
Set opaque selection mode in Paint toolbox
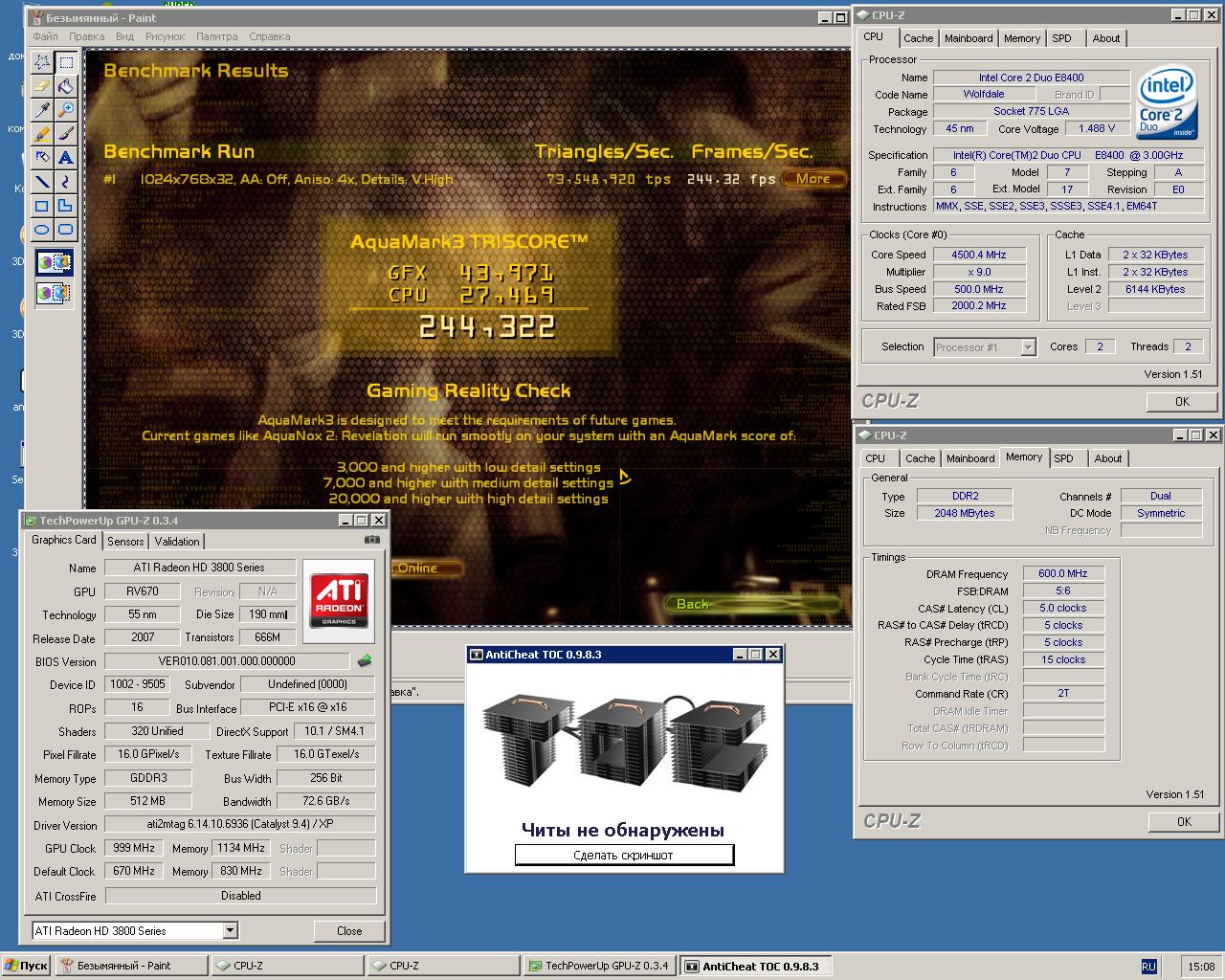54,262
